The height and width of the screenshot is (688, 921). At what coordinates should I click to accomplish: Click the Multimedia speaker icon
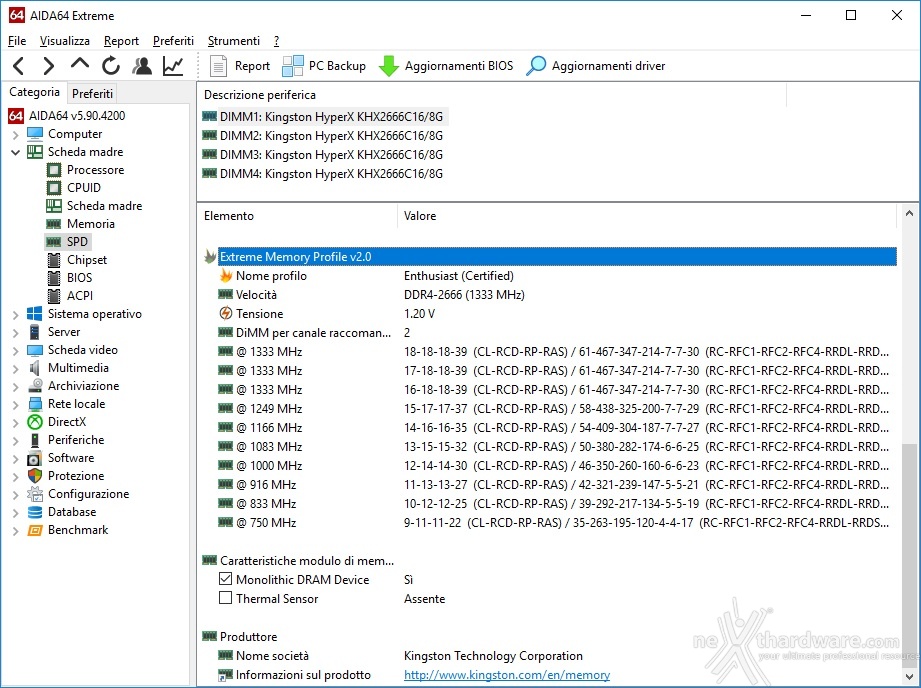[x=35, y=368]
